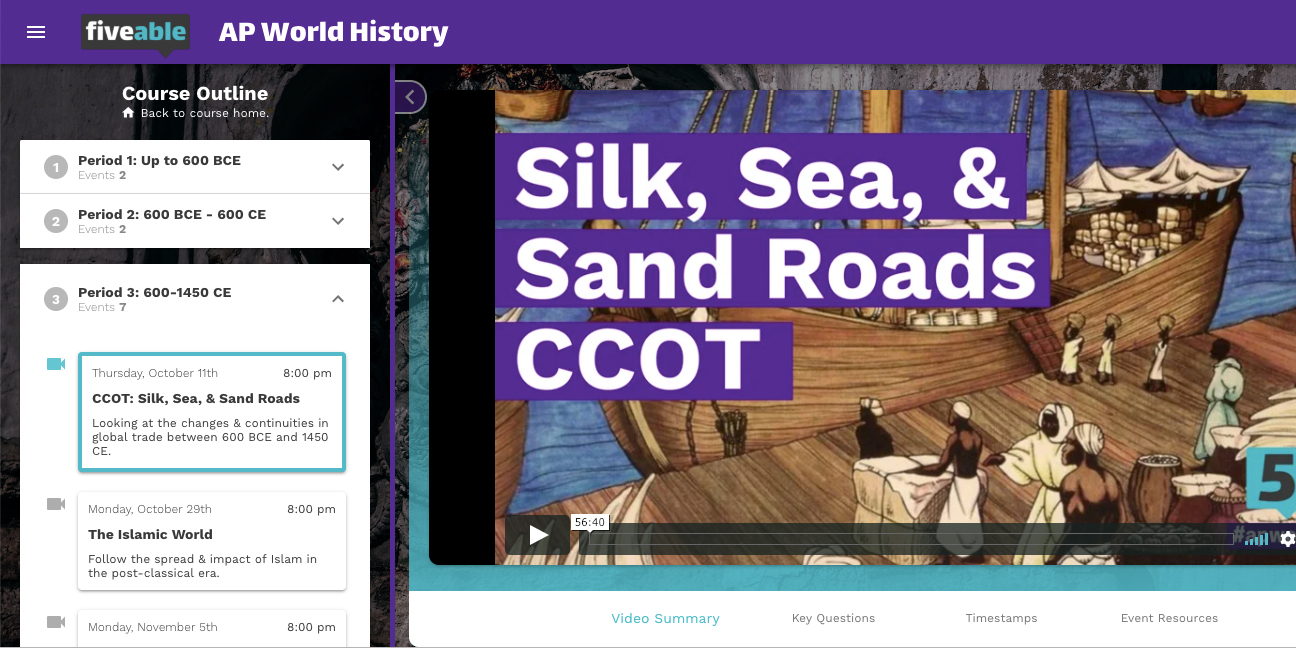
Task: Expand Period 2: 600 BCE - 600 CE
Action: click(195, 221)
